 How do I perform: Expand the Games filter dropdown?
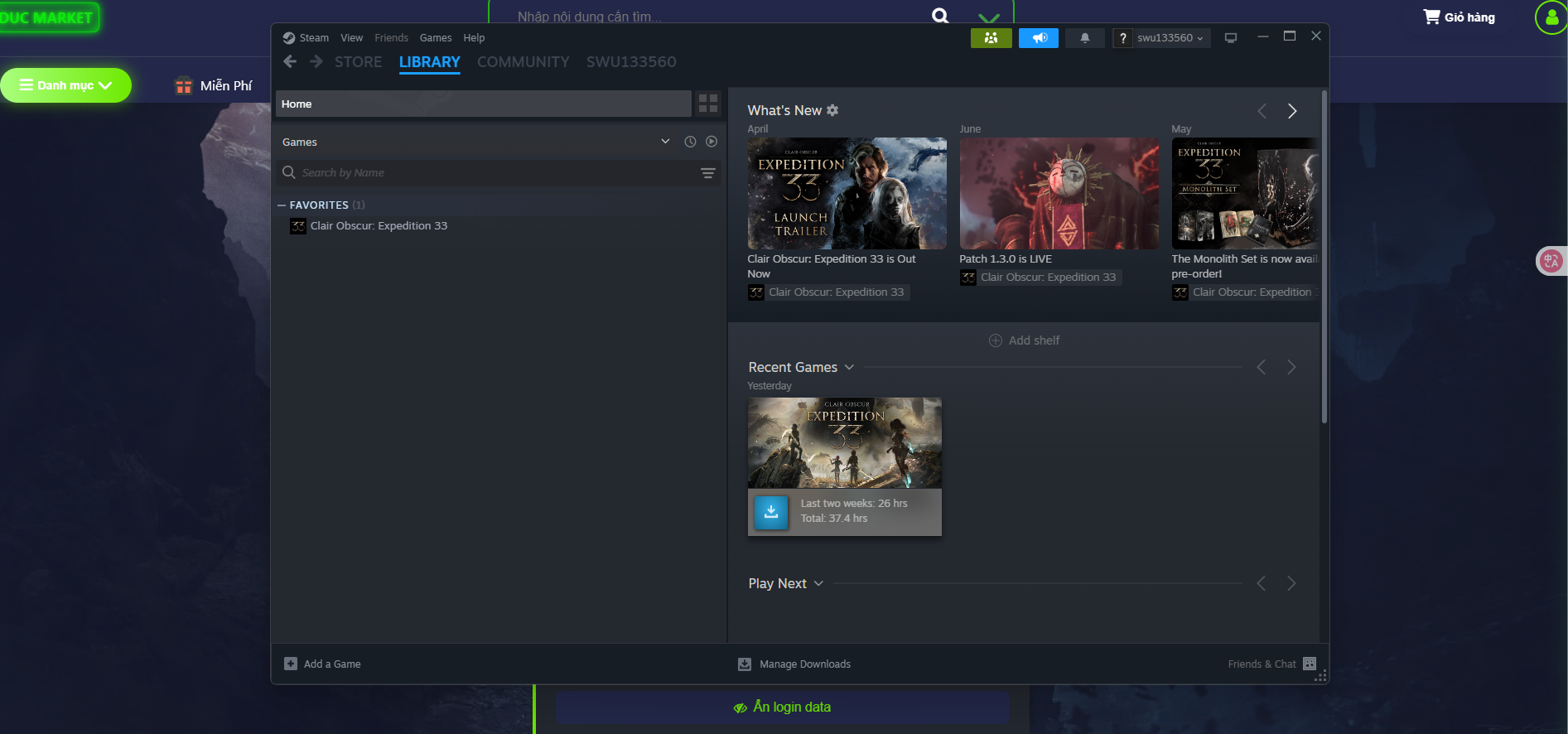click(x=665, y=142)
